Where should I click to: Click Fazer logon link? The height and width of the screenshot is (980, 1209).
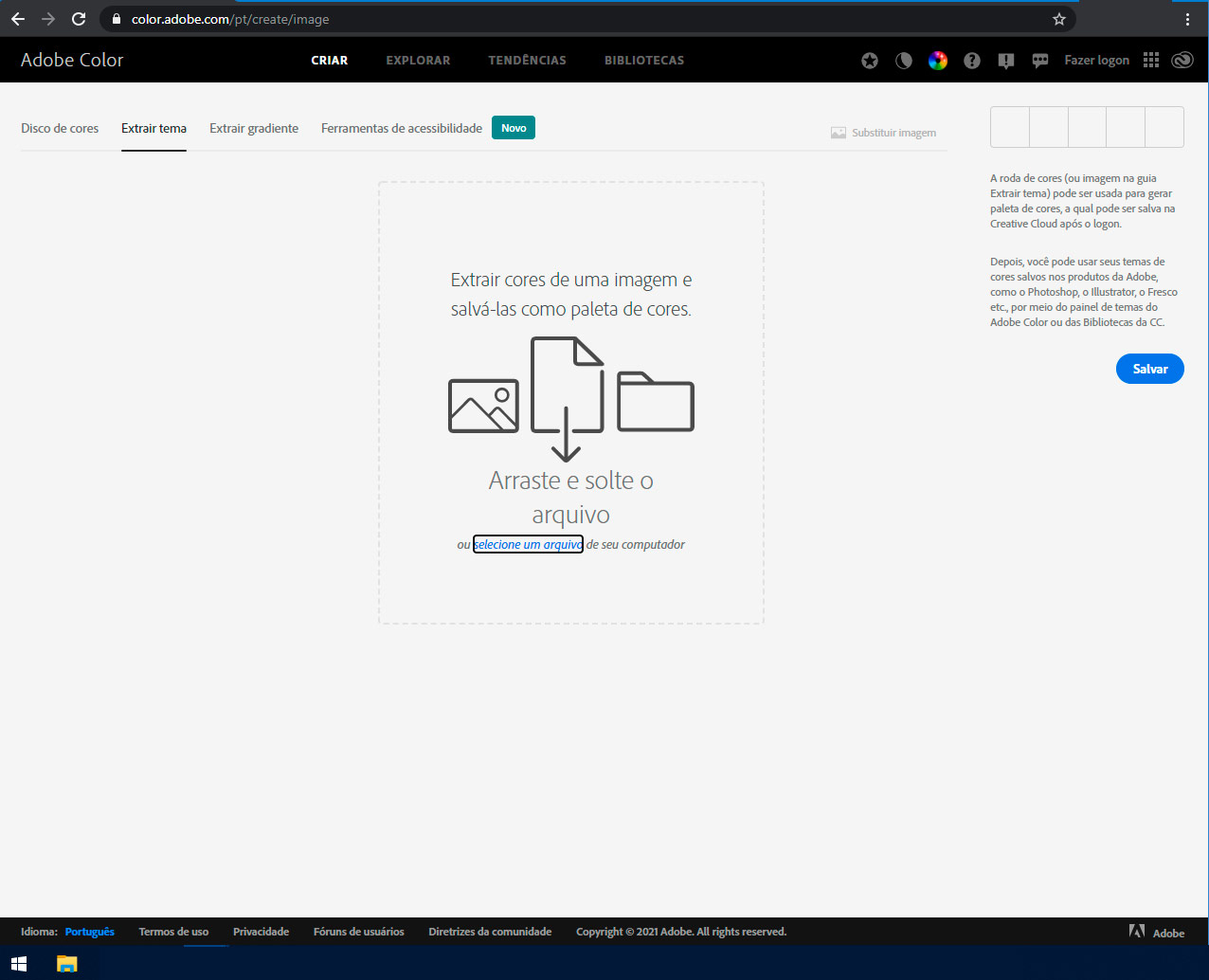point(1096,60)
